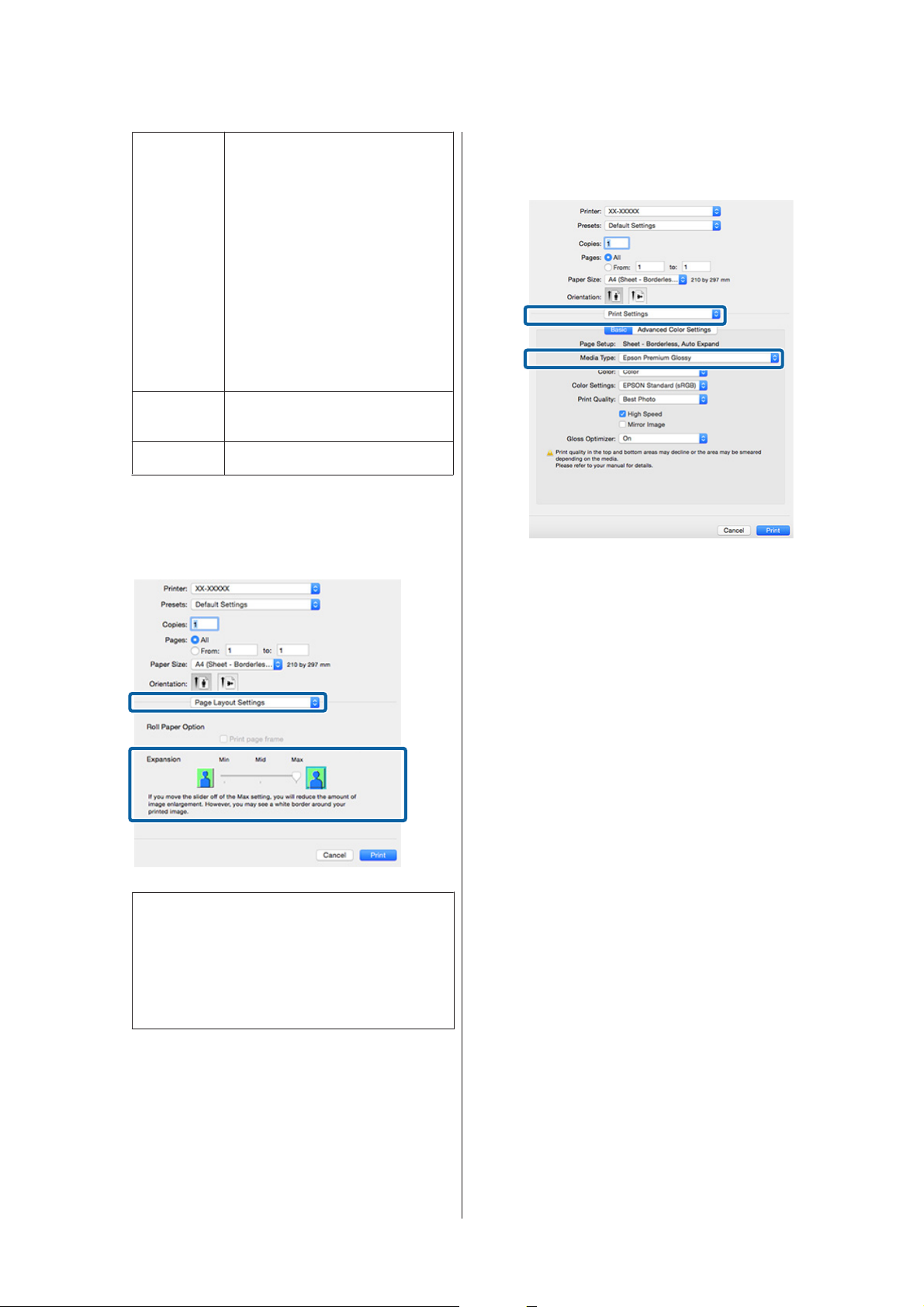Select the Basic tab

pyautogui.click(x=618, y=330)
